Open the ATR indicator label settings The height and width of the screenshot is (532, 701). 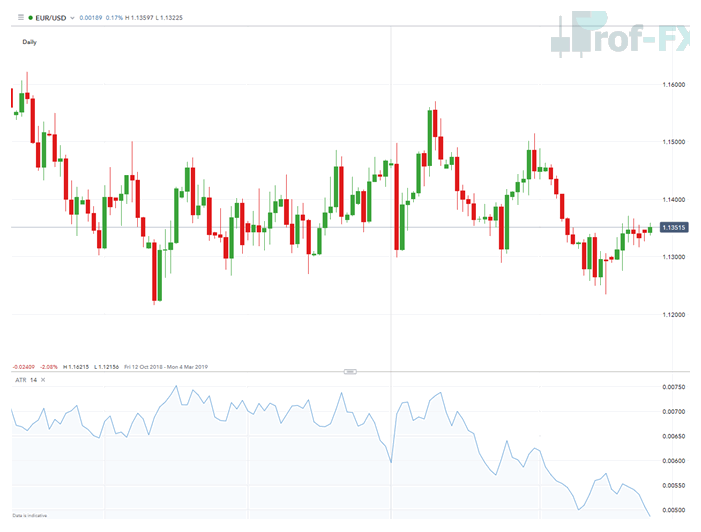coord(17,380)
